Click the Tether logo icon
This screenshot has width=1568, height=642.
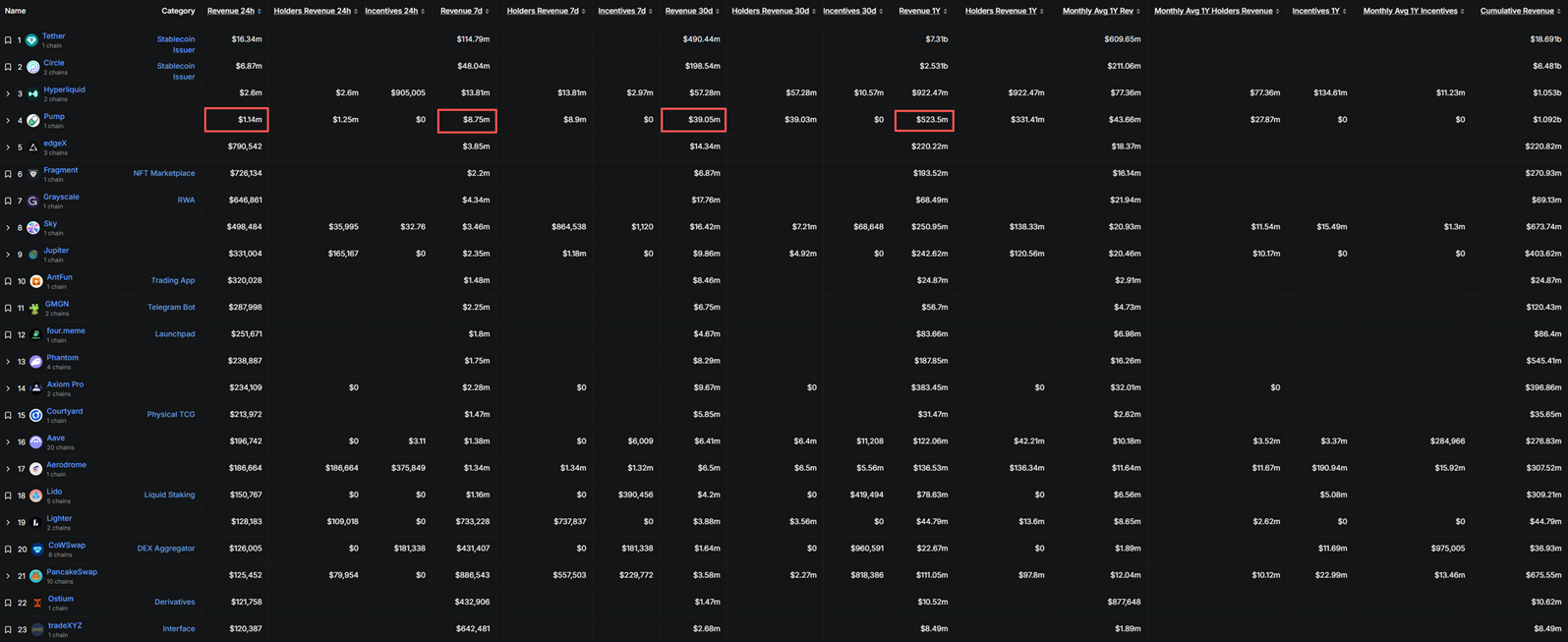[32, 40]
